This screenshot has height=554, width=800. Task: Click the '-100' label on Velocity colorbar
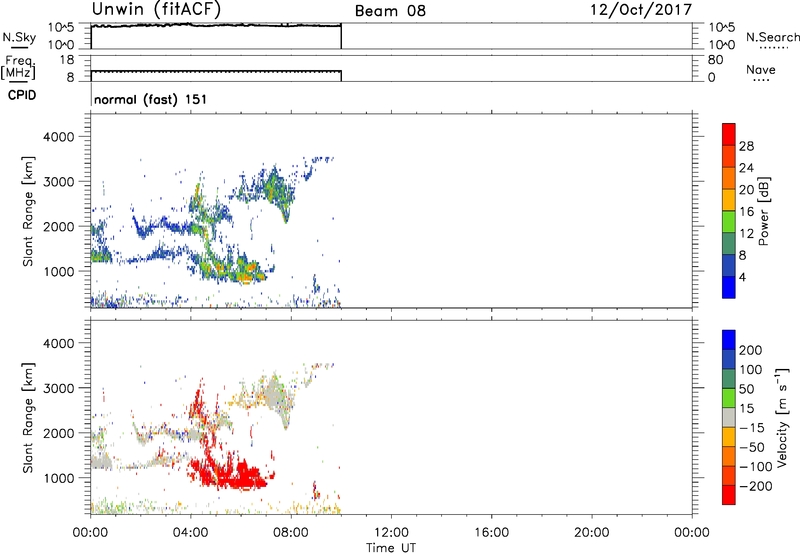[x=755, y=467]
